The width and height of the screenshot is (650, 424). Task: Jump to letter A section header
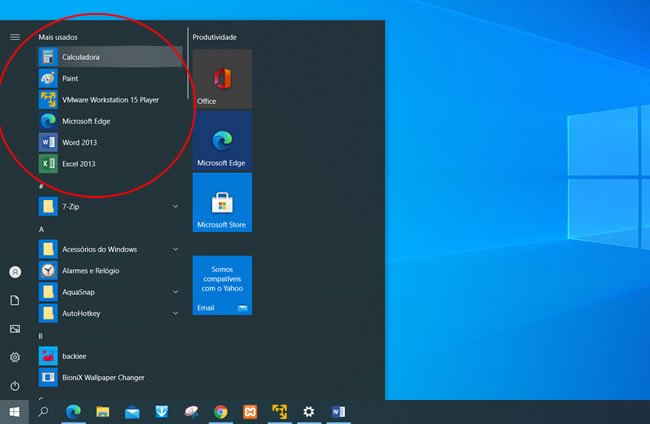click(42, 229)
